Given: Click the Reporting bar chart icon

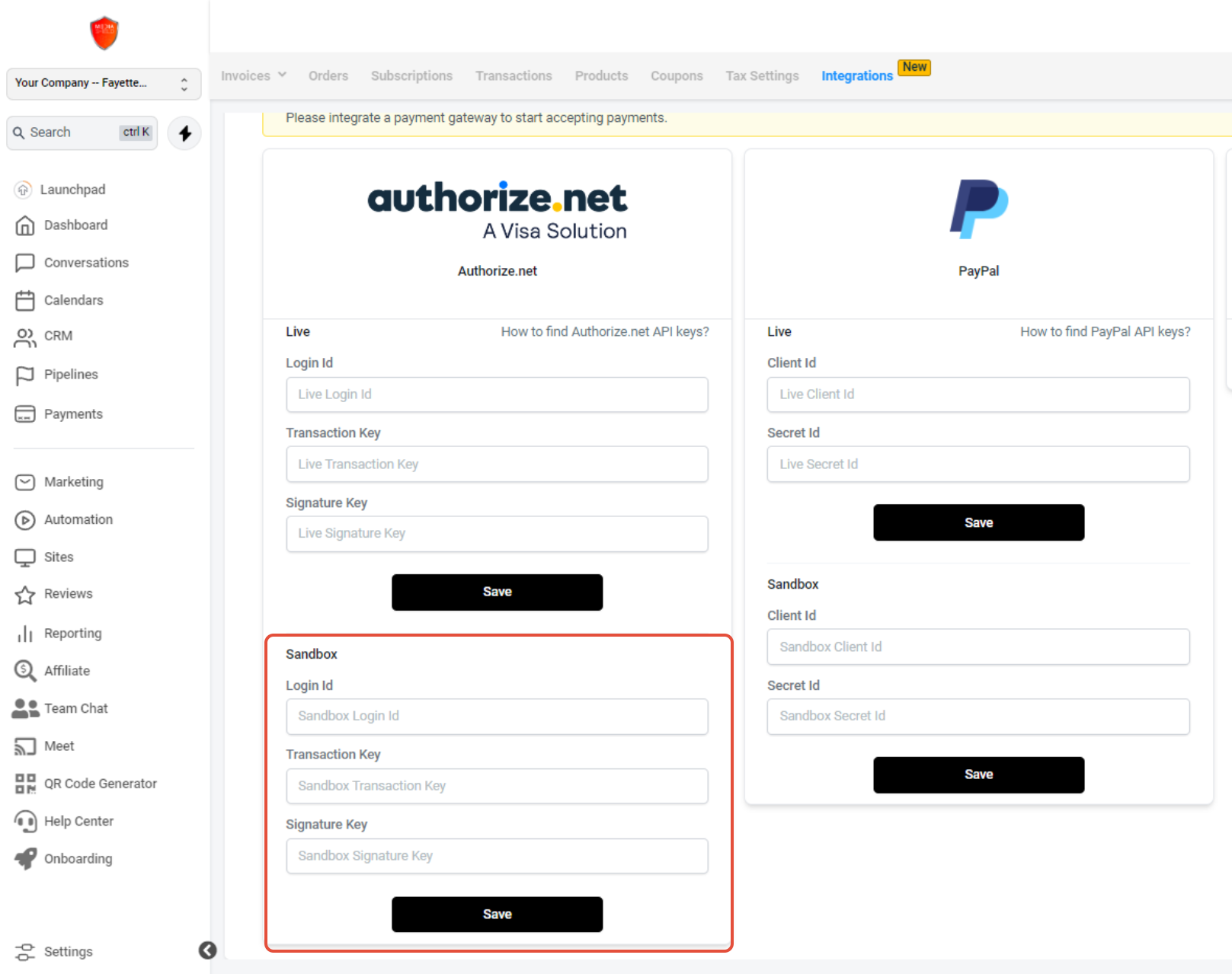Looking at the screenshot, I should pyautogui.click(x=25, y=634).
